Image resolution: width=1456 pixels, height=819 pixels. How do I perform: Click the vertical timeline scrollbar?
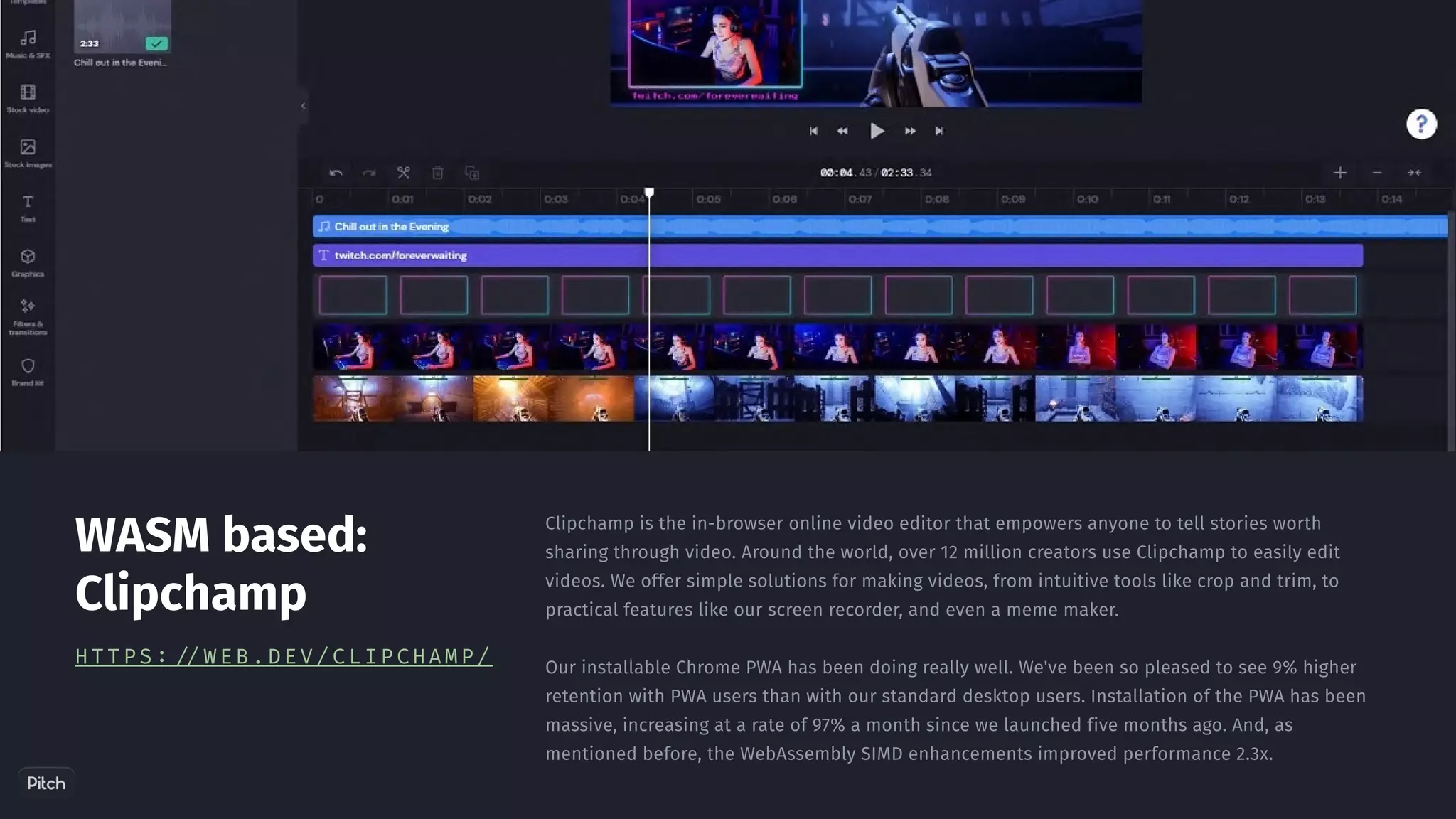1451,331
